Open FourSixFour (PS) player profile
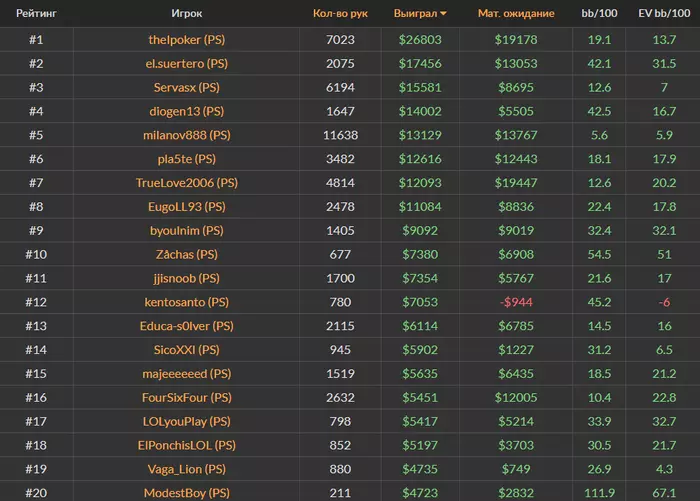 point(186,397)
